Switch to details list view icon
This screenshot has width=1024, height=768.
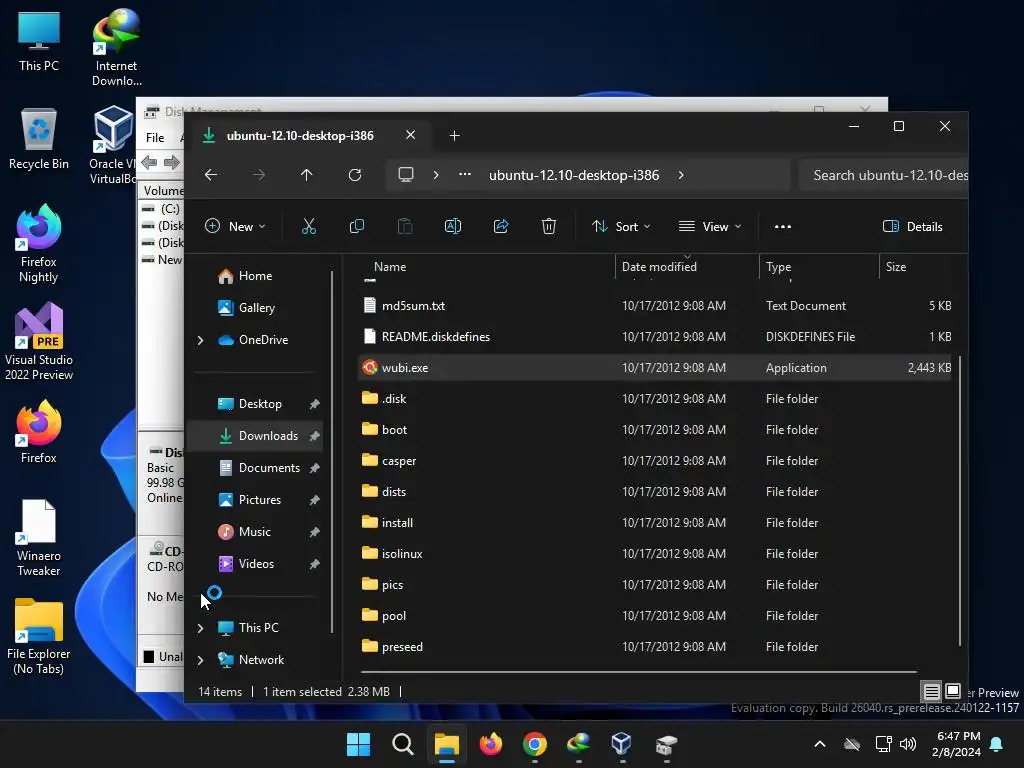tap(931, 691)
